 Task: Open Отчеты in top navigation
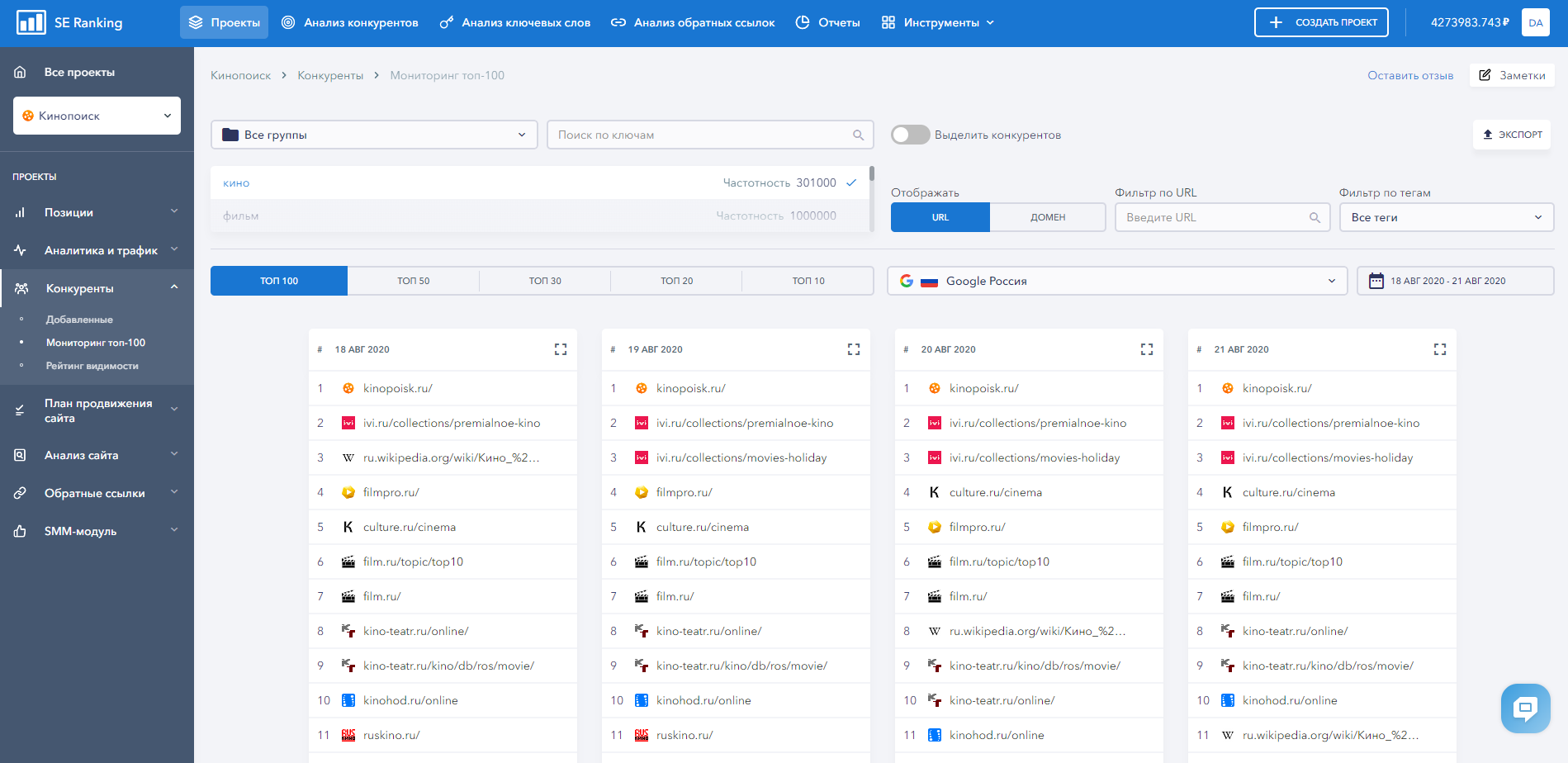827,22
